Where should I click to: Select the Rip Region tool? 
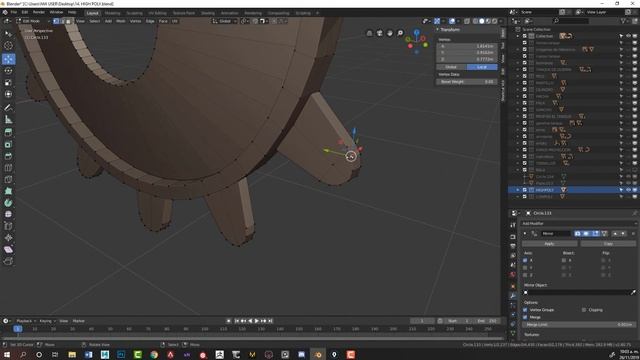[8, 261]
